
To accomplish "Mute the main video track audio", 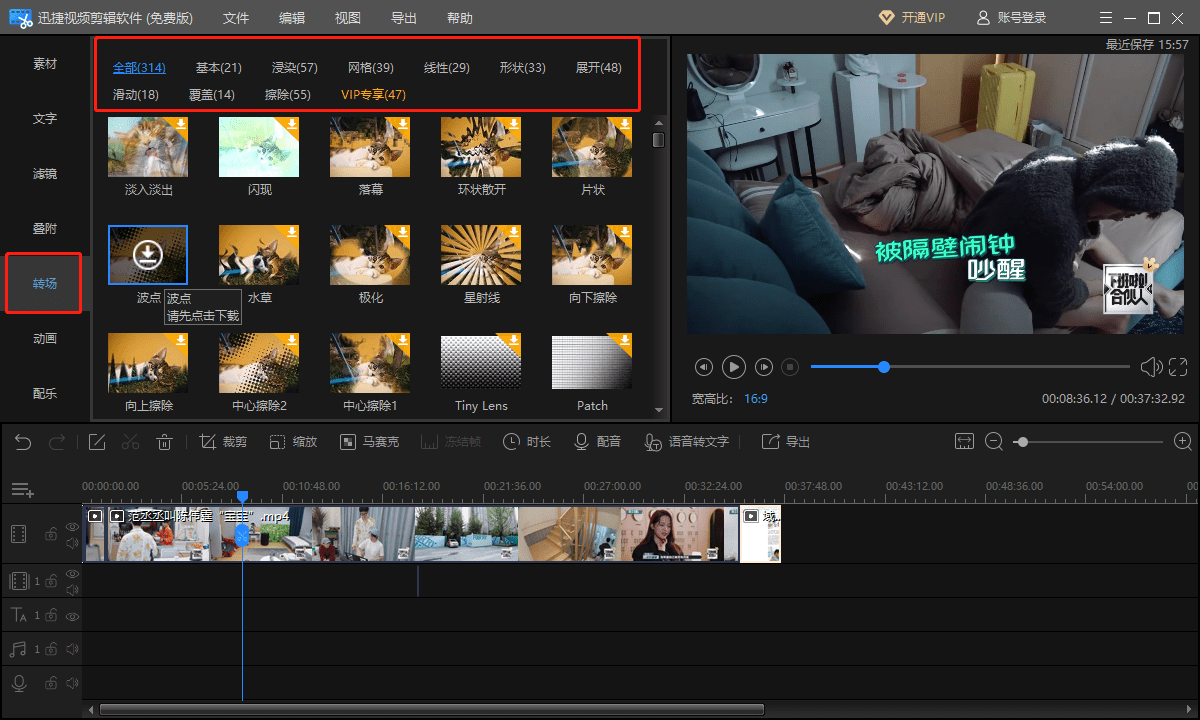I will [72, 544].
